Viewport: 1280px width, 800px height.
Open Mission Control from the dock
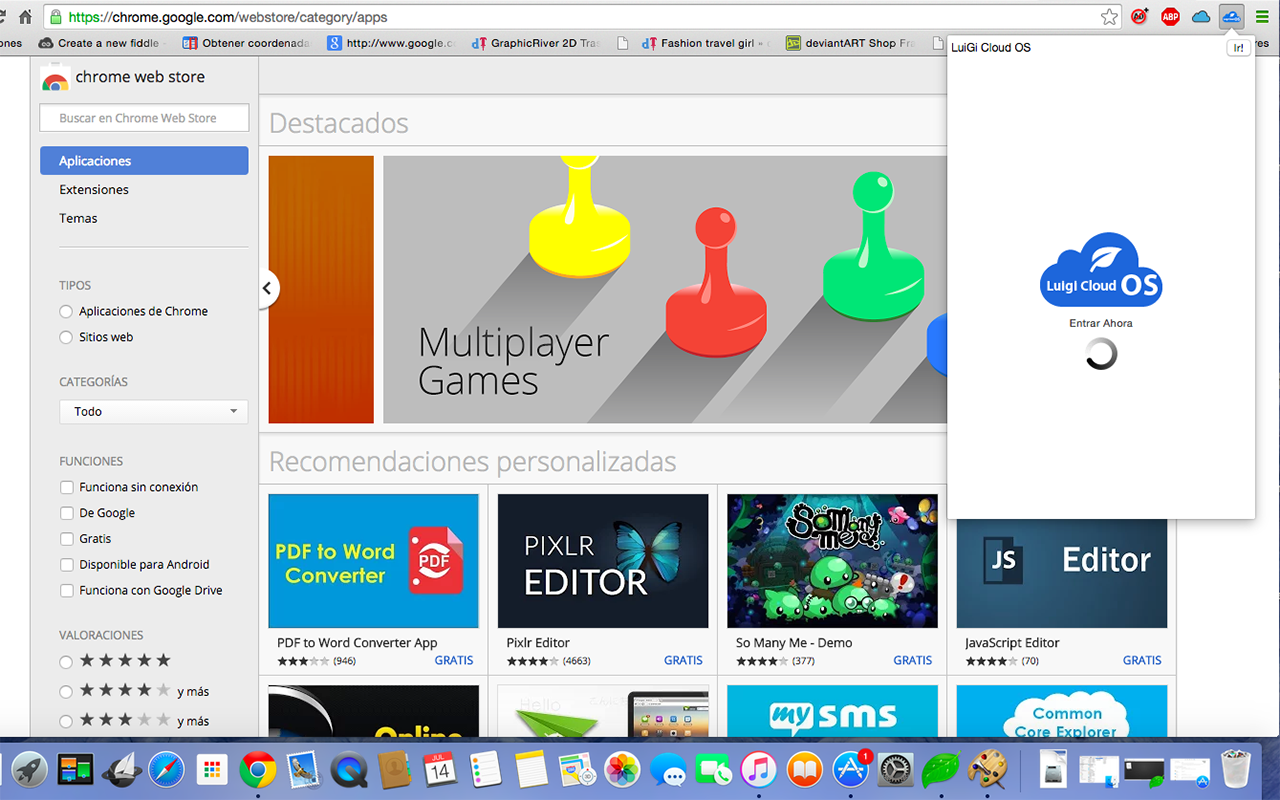[x=75, y=770]
